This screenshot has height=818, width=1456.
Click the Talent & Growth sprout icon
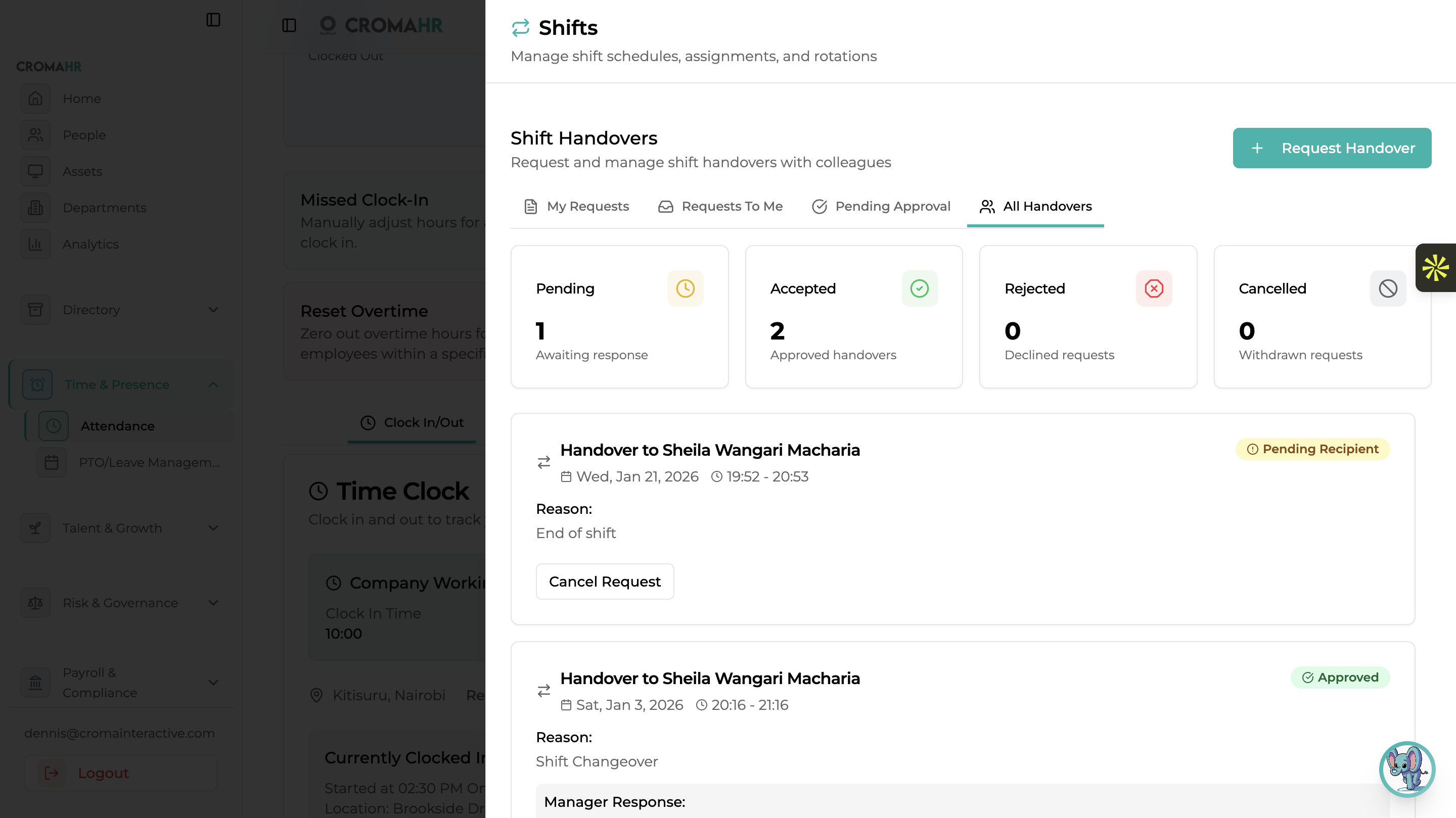click(35, 528)
